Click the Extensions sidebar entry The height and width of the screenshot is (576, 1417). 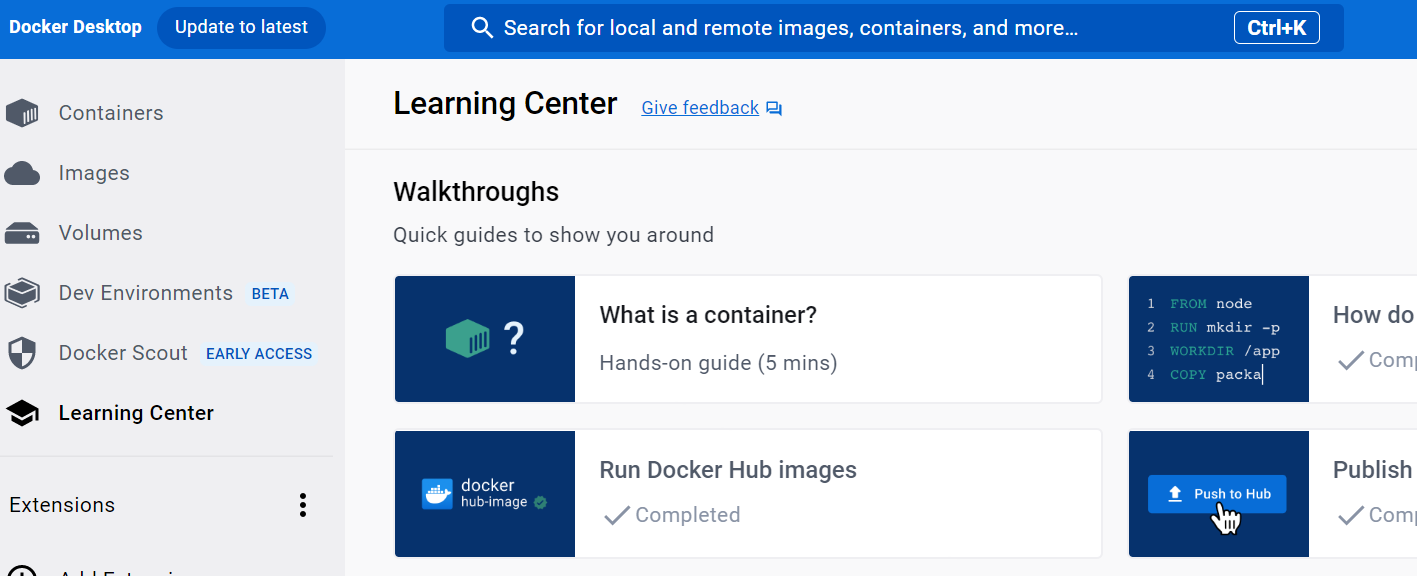[61, 505]
